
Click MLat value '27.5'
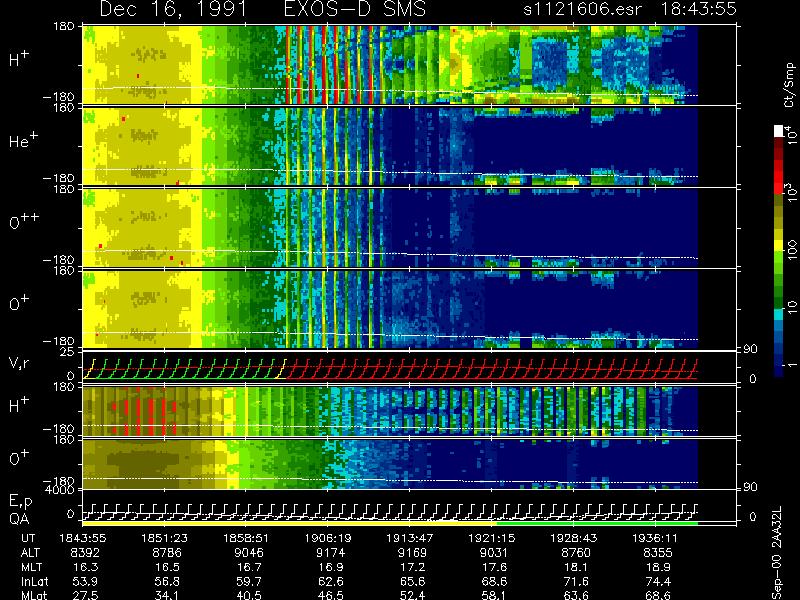pyautogui.click(x=85, y=595)
